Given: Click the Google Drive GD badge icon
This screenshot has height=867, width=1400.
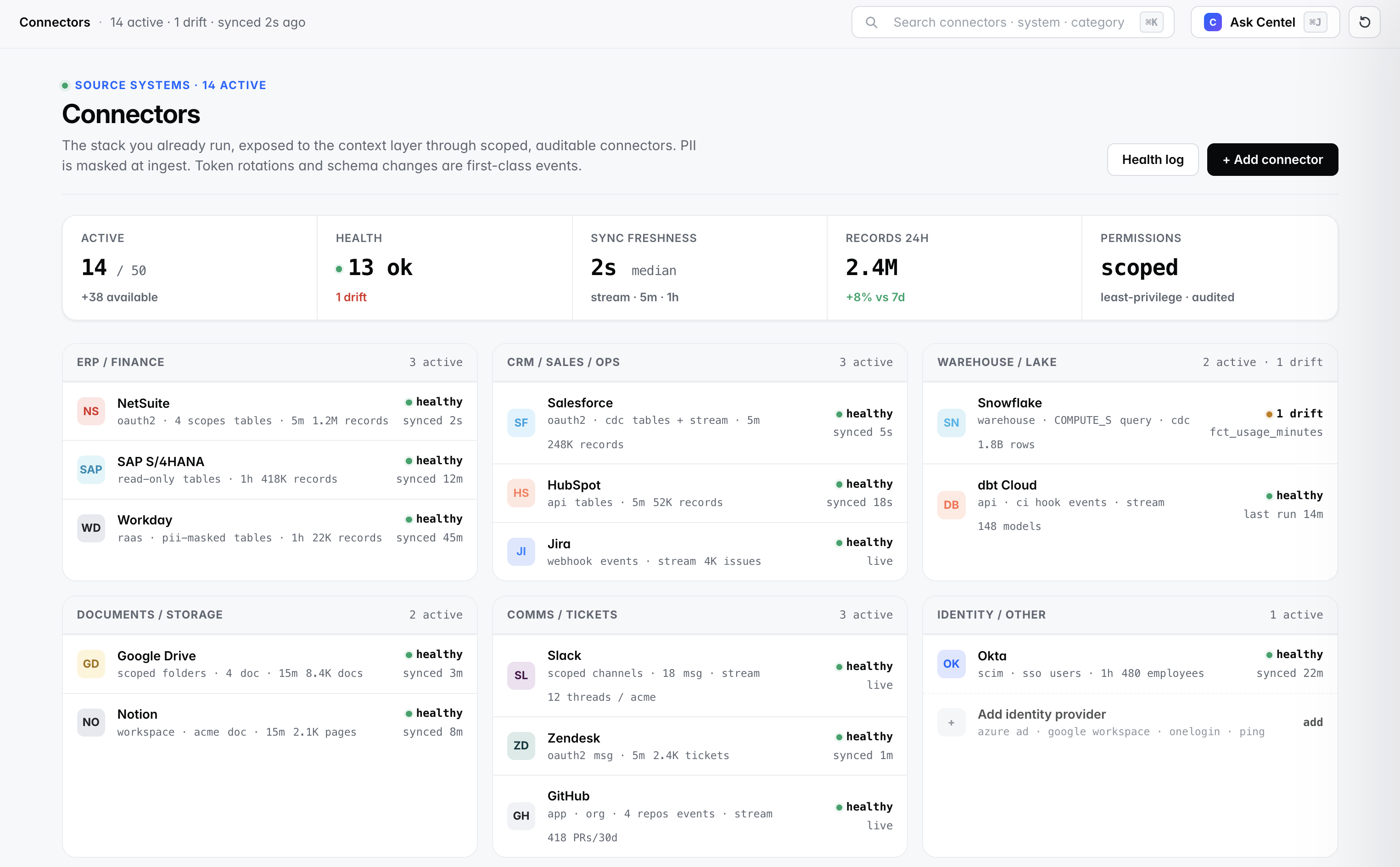Looking at the screenshot, I should tap(91, 664).
